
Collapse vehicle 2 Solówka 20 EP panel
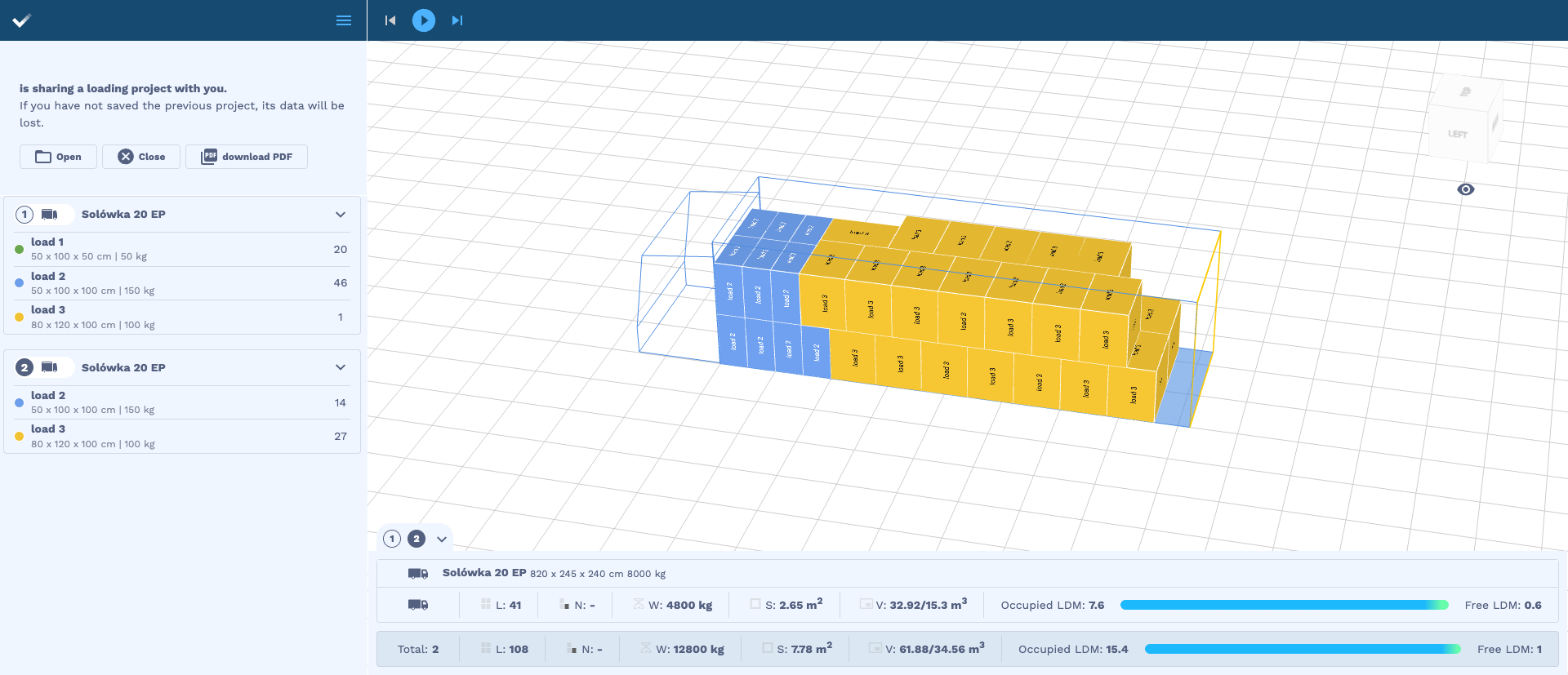(341, 368)
